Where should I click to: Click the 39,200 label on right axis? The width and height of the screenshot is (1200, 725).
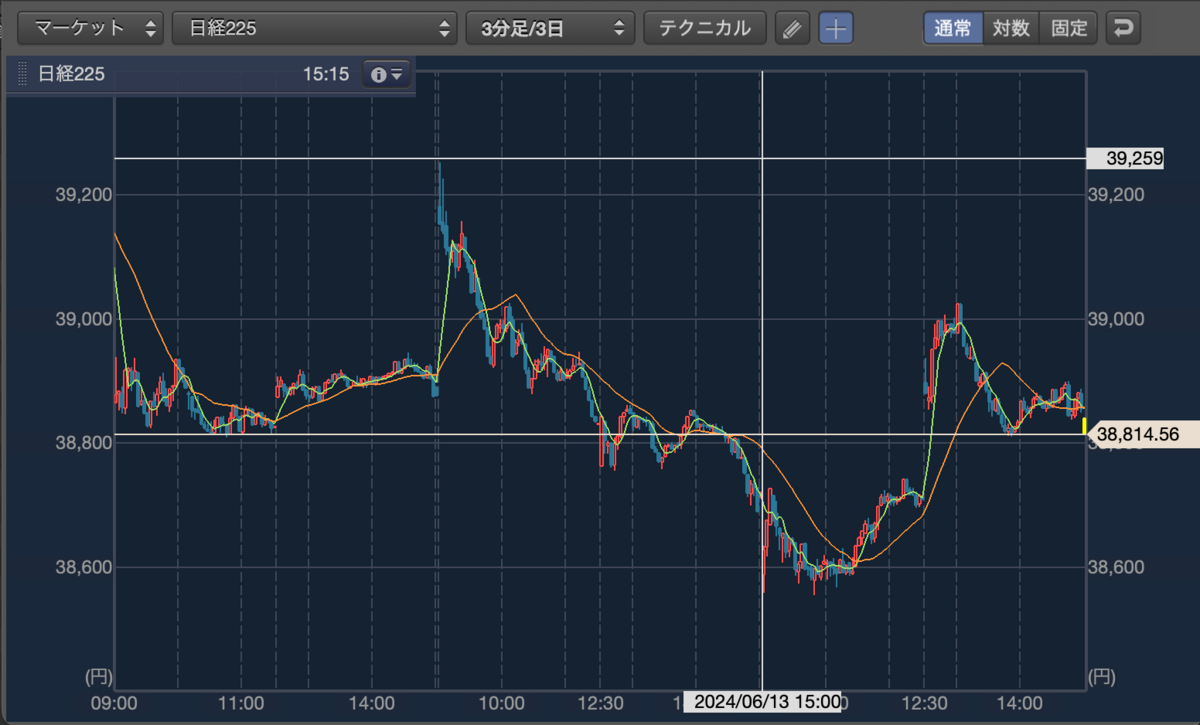pyautogui.click(x=1115, y=194)
